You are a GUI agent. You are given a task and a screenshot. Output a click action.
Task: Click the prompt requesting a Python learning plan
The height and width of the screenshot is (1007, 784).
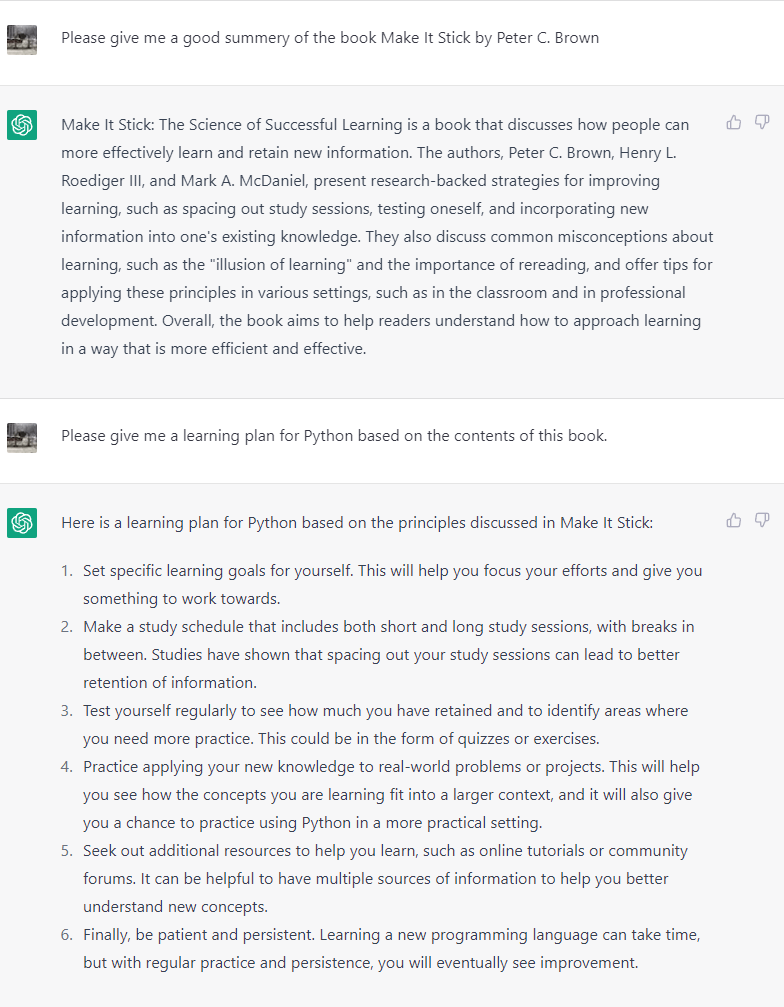pyautogui.click(x=334, y=436)
